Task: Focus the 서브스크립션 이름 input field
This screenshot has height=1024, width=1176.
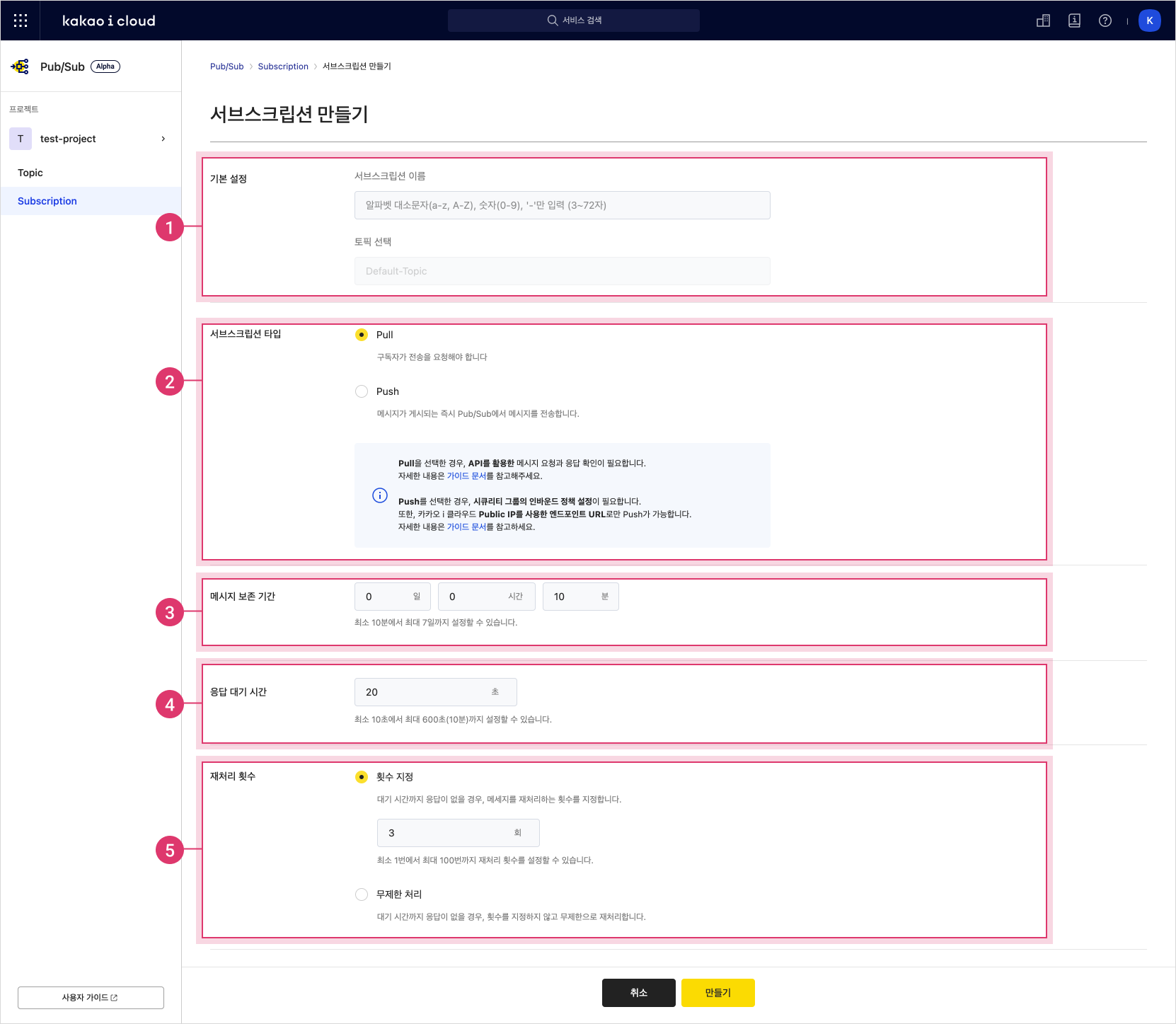Action: click(563, 205)
